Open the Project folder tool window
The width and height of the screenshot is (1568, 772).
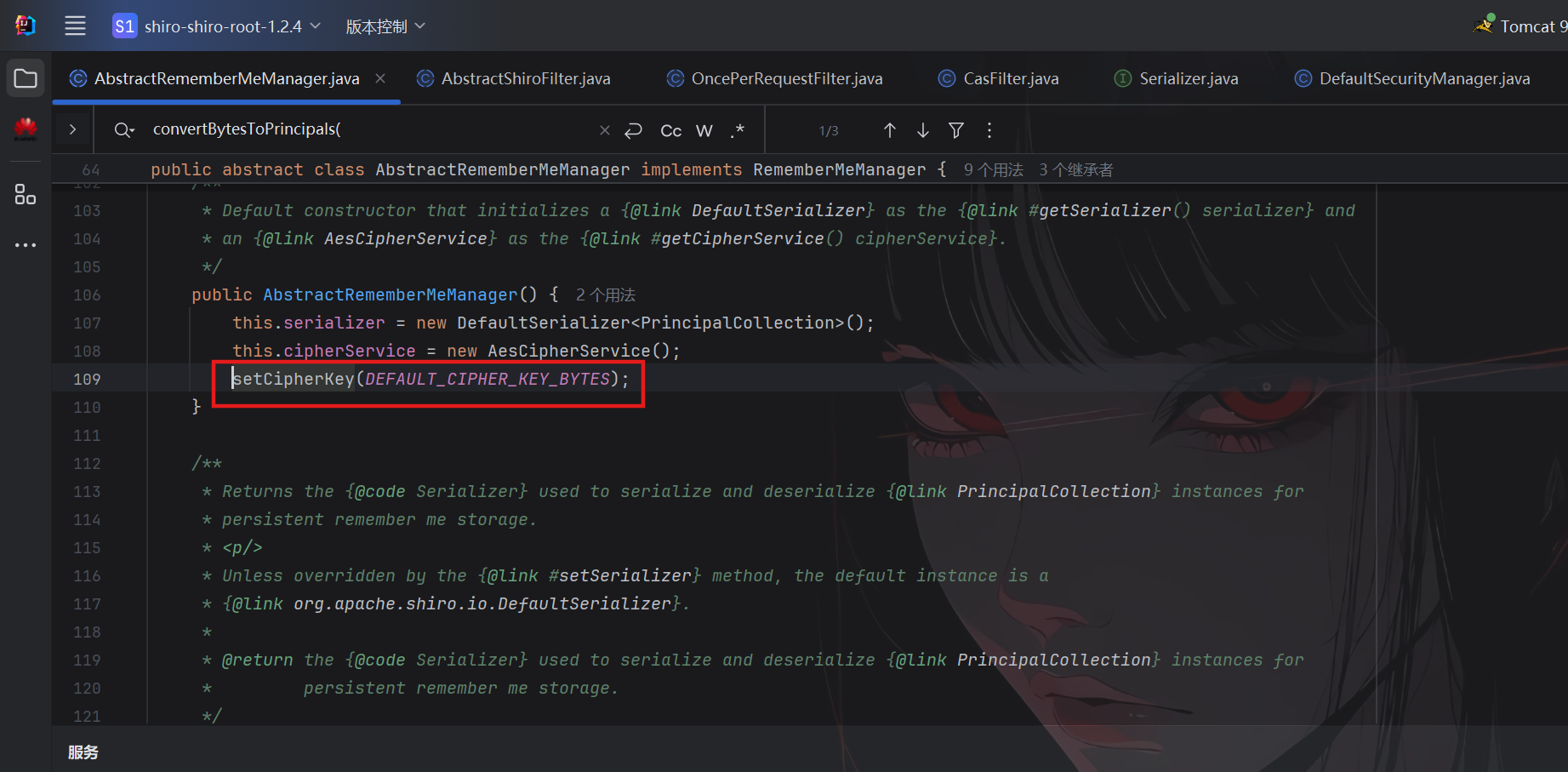point(26,79)
